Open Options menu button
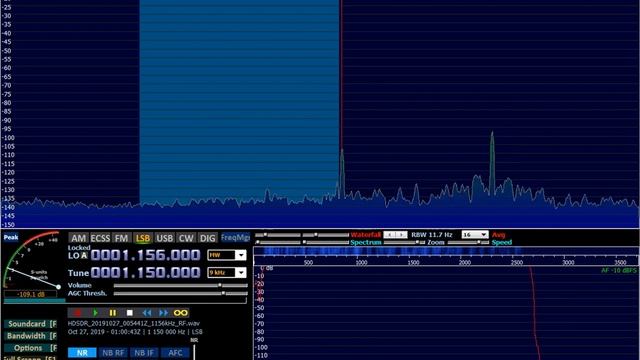640x360 pixels. point(30,348)
